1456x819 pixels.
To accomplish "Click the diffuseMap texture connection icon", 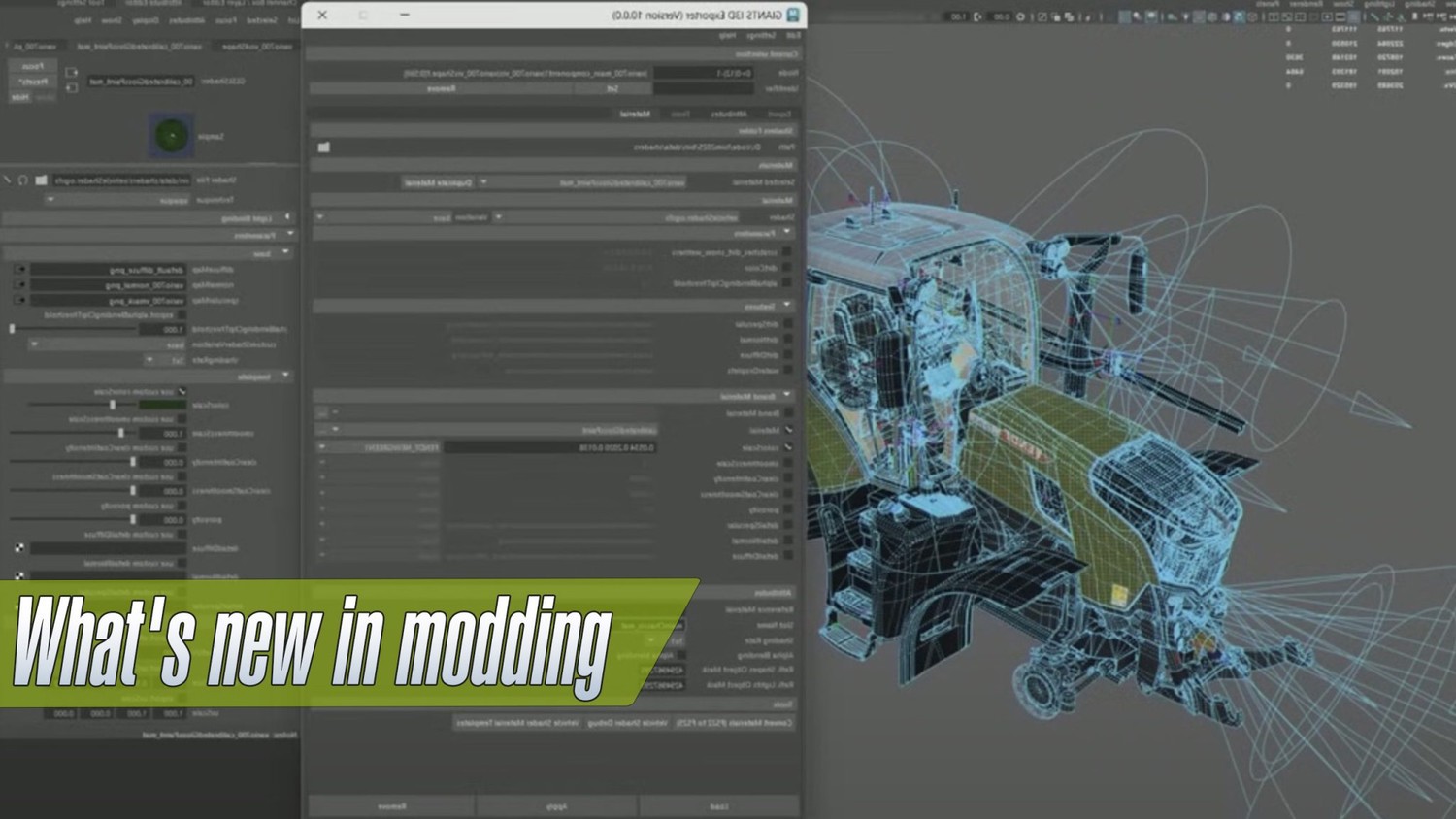I will pyautogui.click(x=20, y=270).
